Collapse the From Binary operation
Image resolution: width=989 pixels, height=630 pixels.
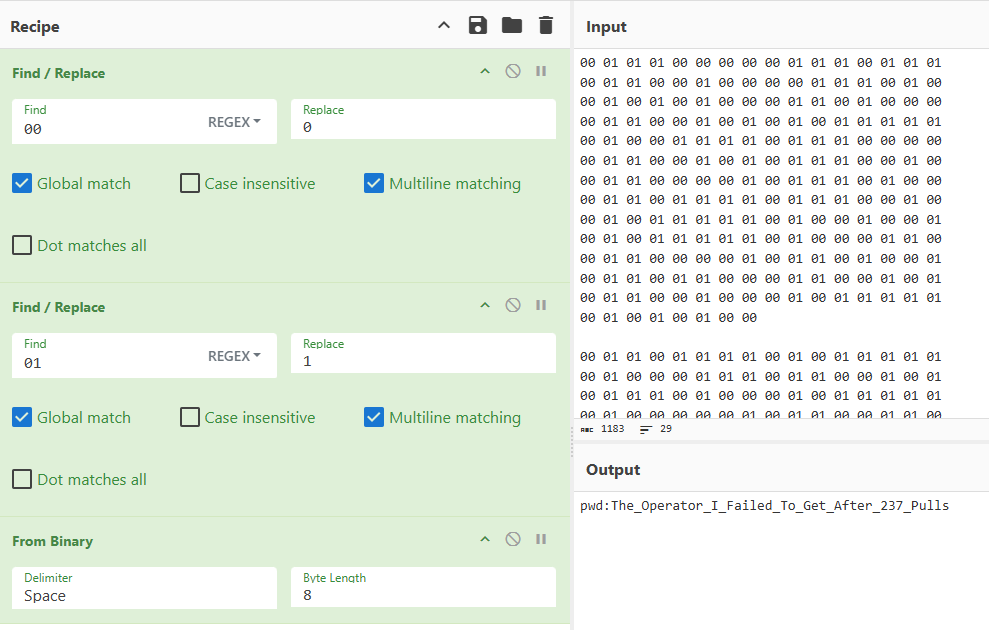(485, 540)
